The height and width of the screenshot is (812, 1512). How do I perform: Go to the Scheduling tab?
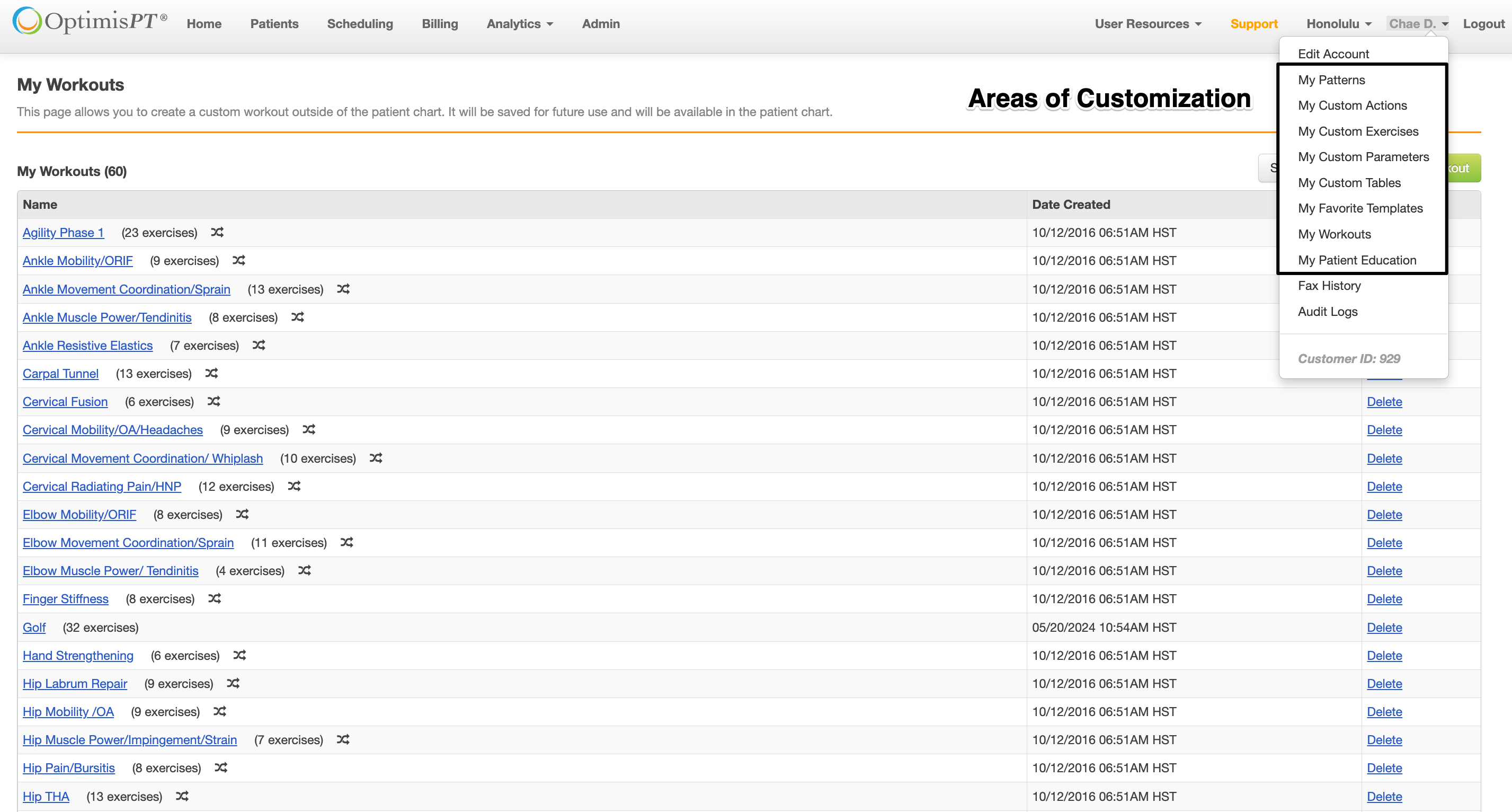click(x=360, y=24)
